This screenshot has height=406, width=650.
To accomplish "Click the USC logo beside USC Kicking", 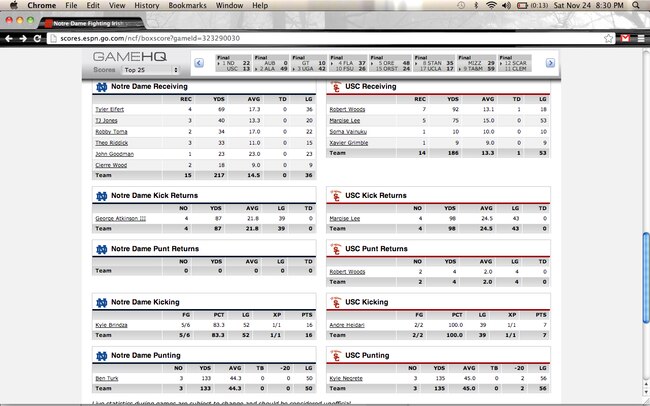I will (x=336, y=302).
